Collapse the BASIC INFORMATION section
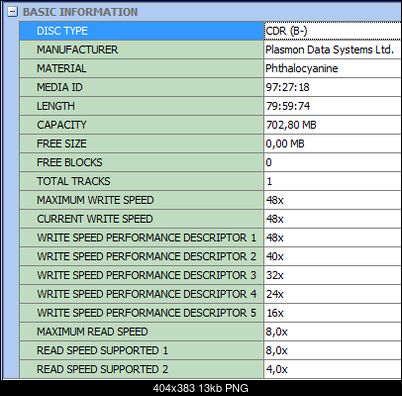This screenshot has height=396, width=402. point(12,12)
